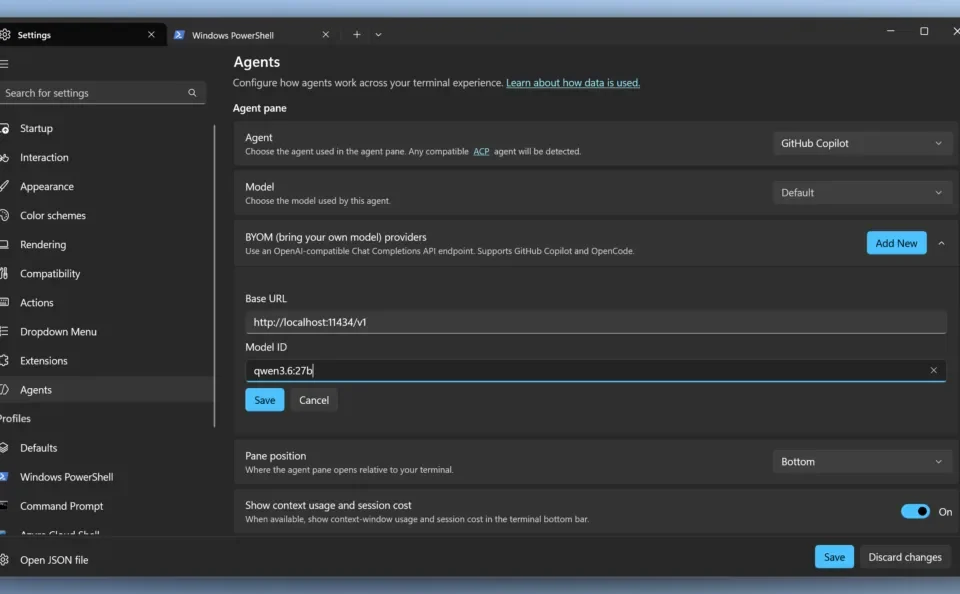The height and width of the screenshot is (594, 960).
Task: Close the Settings tab
Action: [x=151, y=35]
